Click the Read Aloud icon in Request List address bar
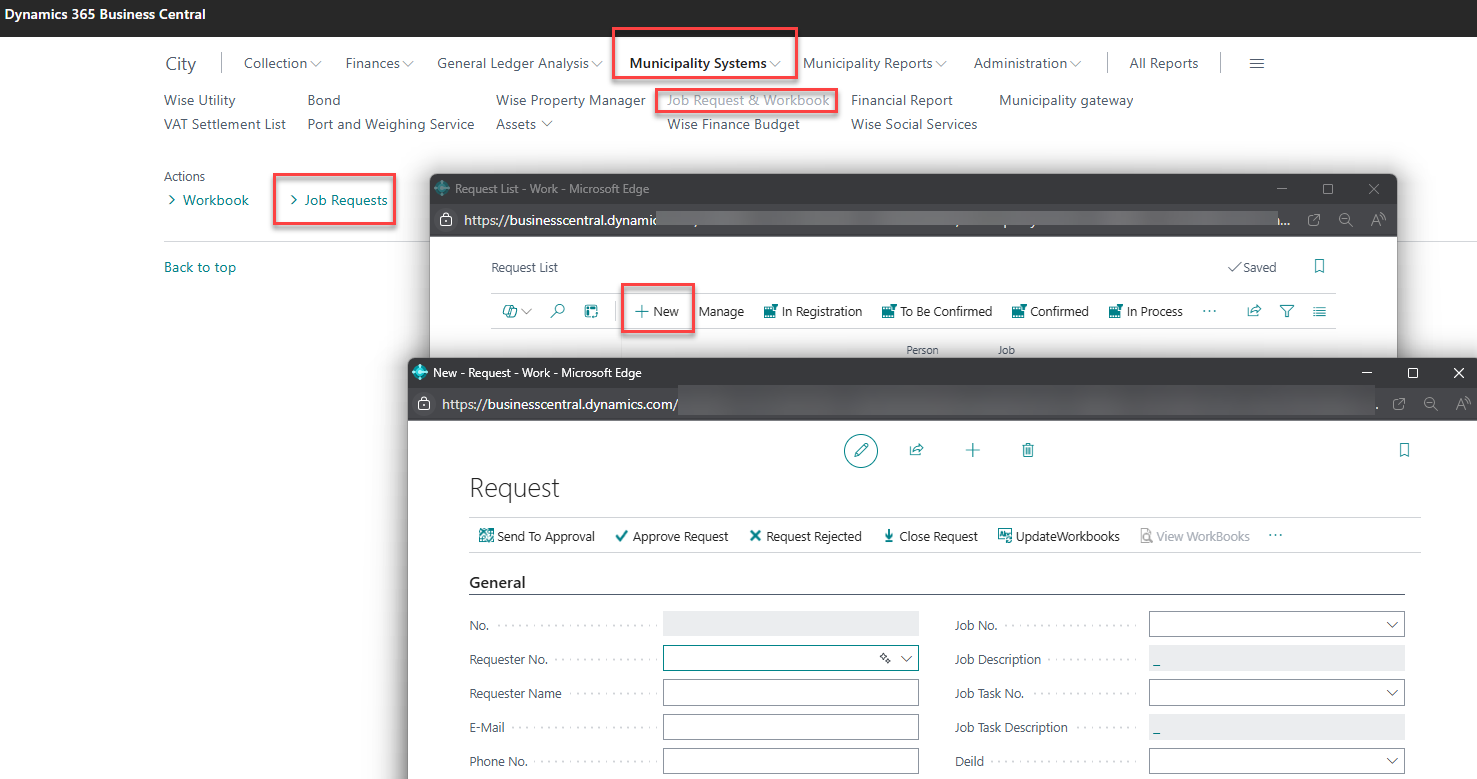The width and height of the screenshot is (1477, 779). point(1378,220)
